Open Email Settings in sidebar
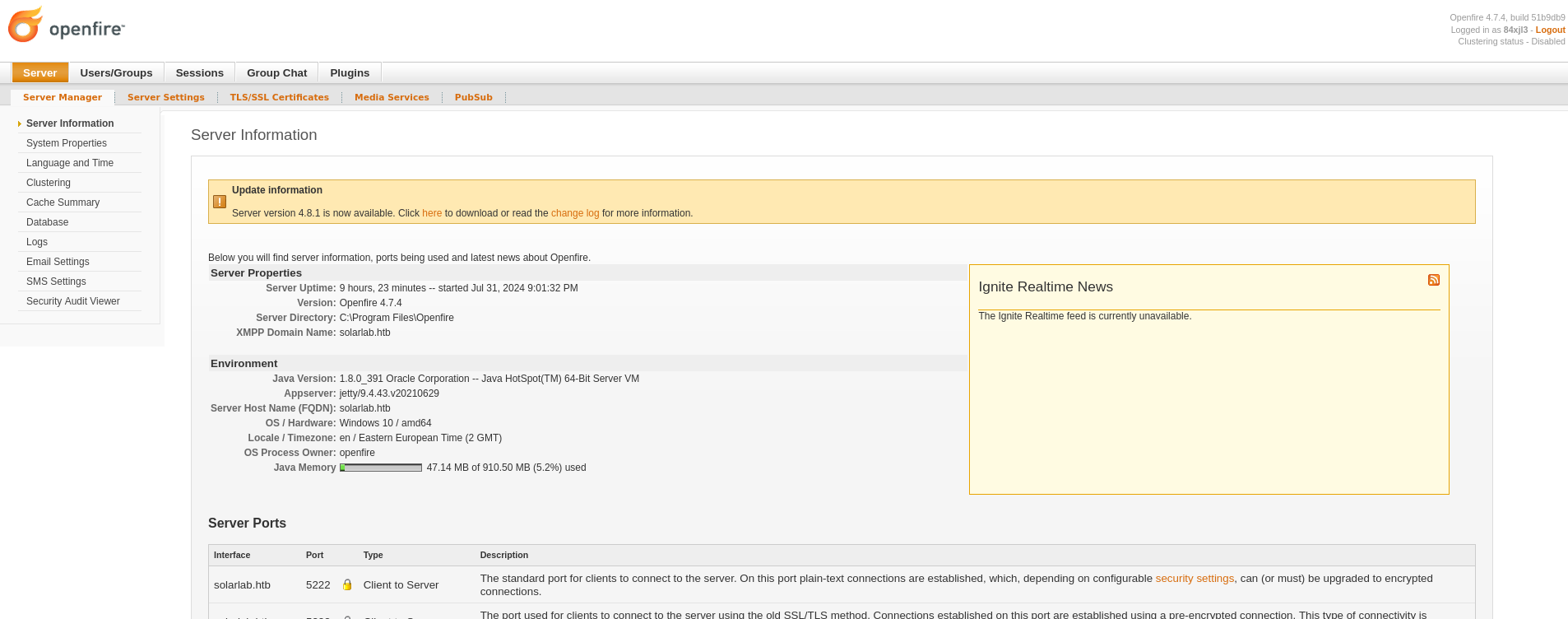The width and height of the screenshot is (1568, 619). pyautogui.click(x=58, y=262)
